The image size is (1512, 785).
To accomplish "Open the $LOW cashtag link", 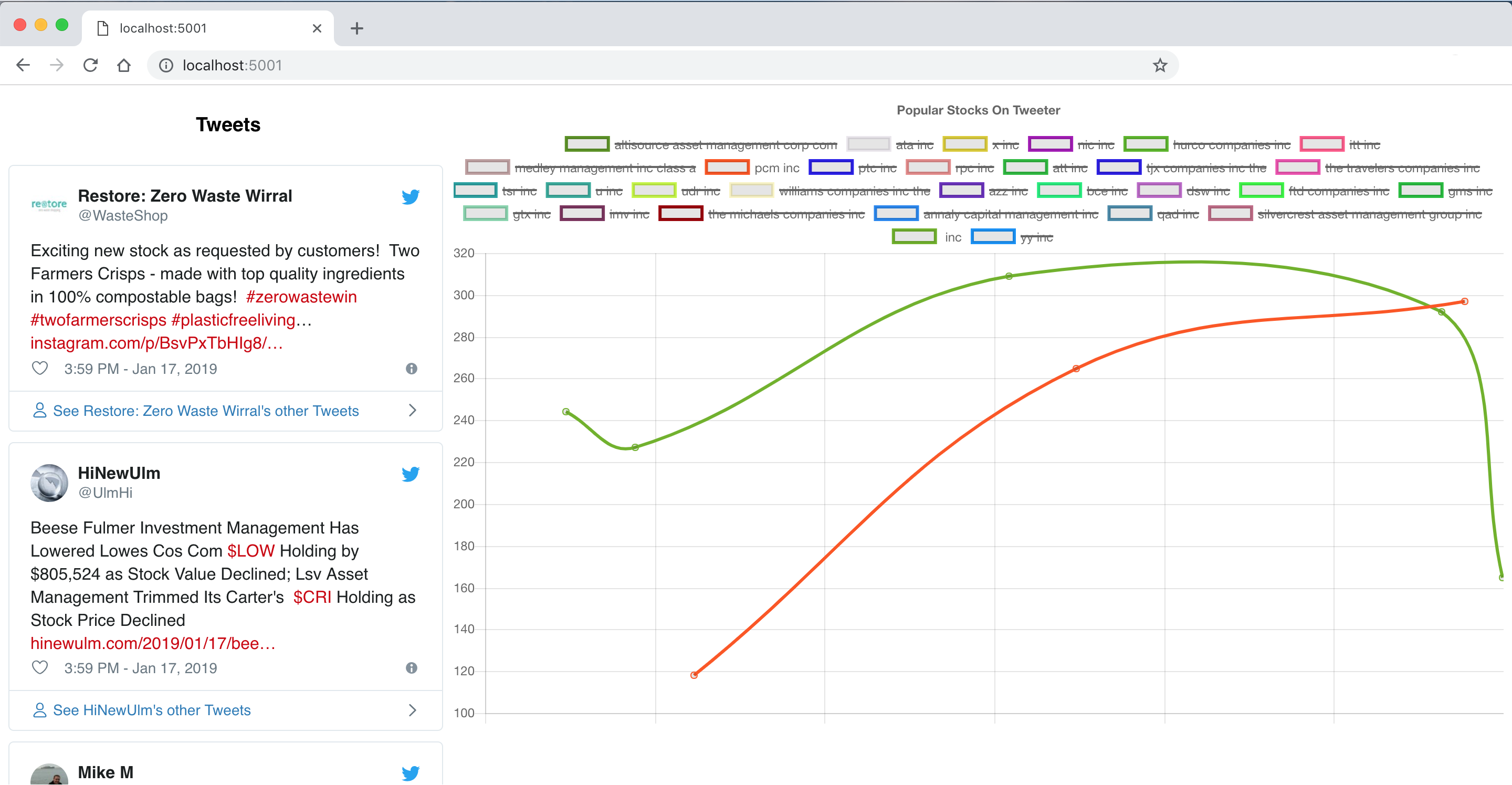I will tap(250, 551).
